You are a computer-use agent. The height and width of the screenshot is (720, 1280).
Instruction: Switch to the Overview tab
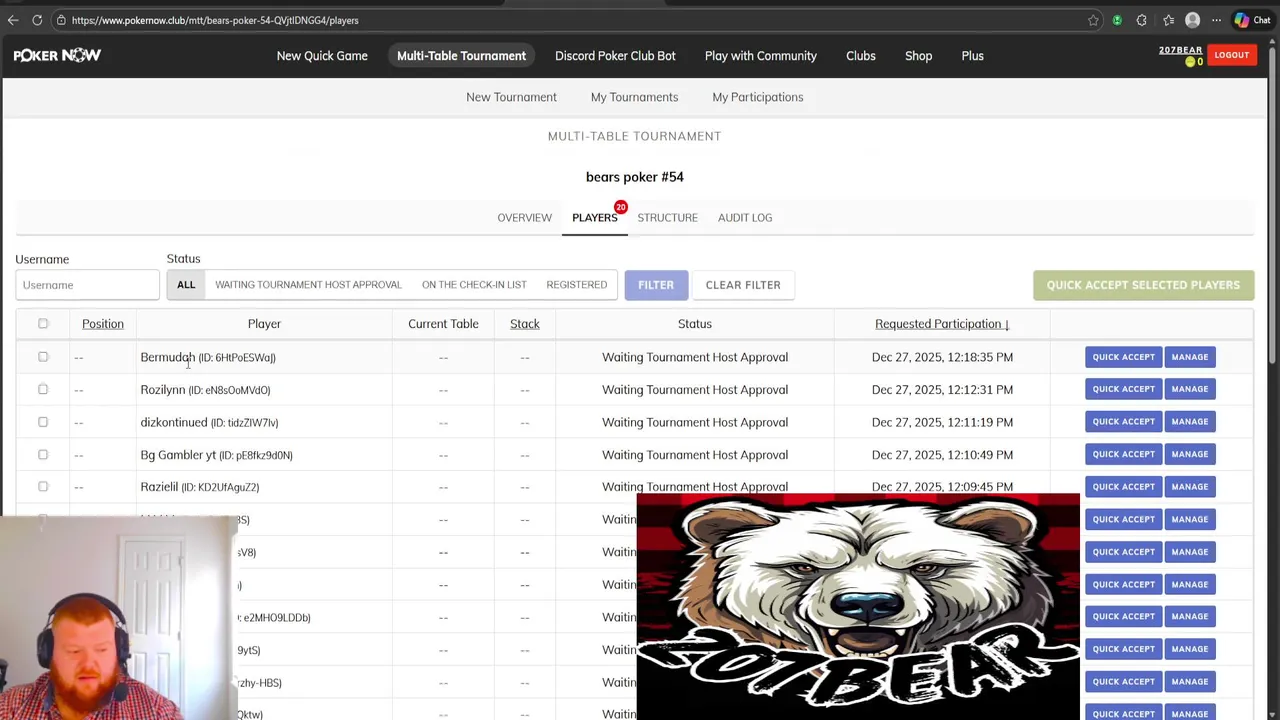[x=524, y=218]
